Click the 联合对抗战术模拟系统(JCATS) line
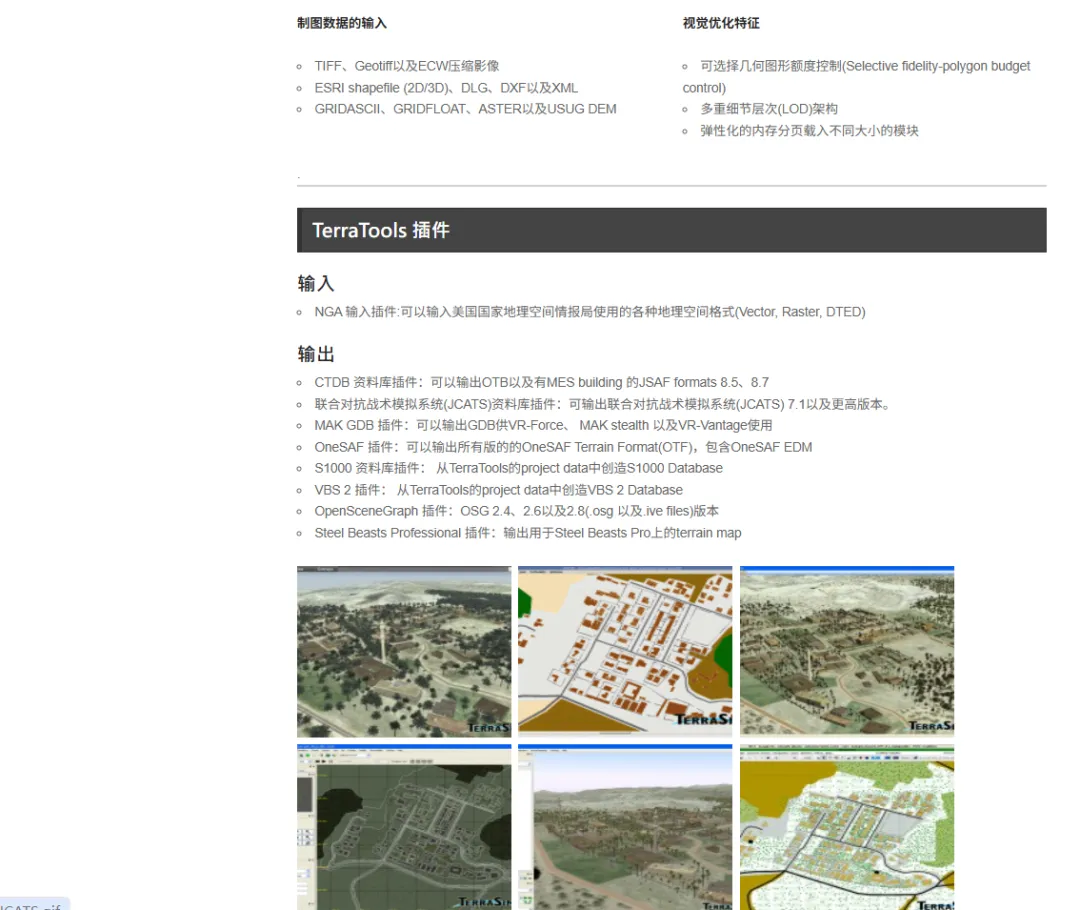Screen dimensions: 1080x910 click(x=603, y=404)
